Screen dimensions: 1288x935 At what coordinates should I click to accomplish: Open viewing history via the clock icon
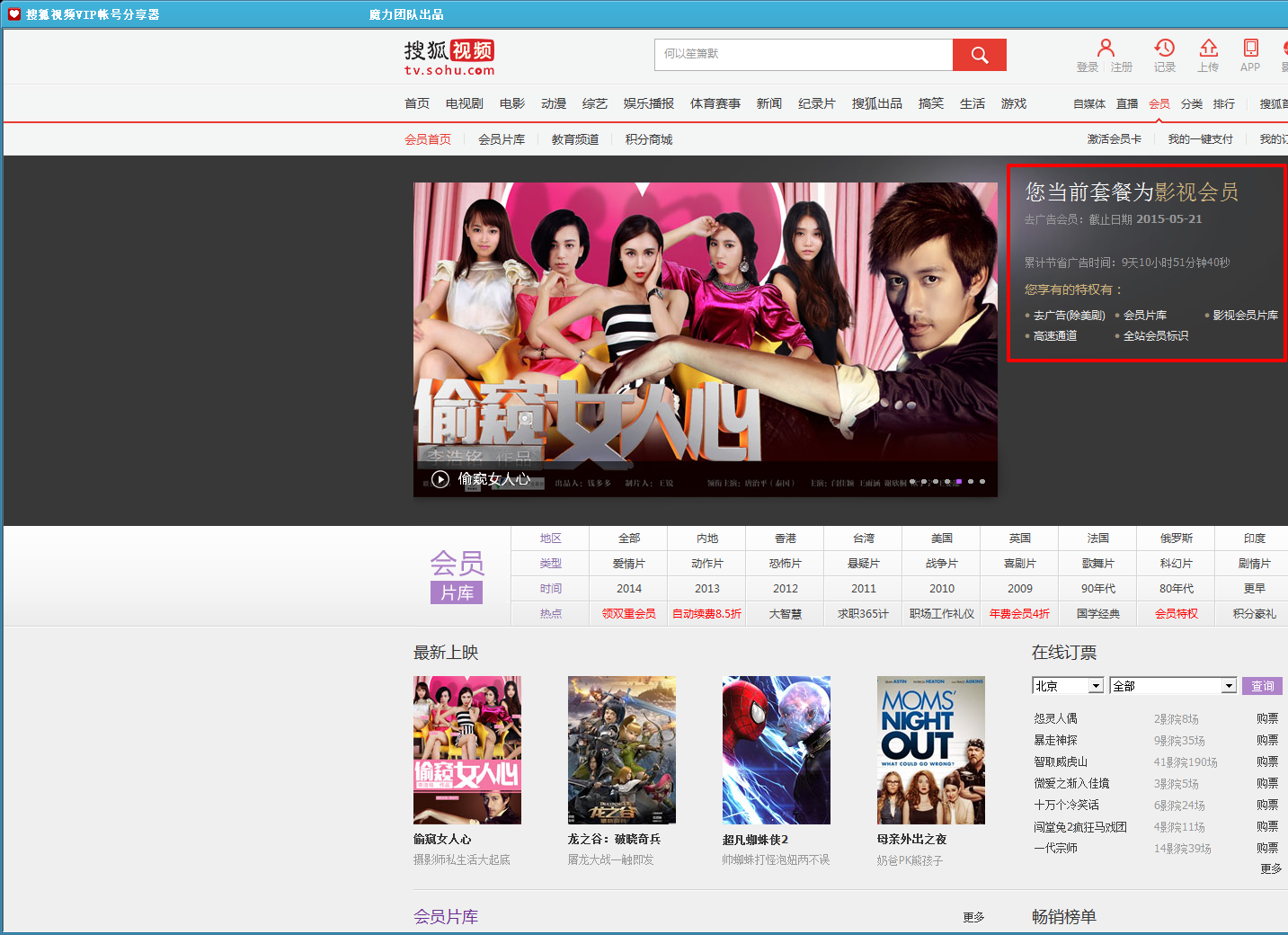1165,48
